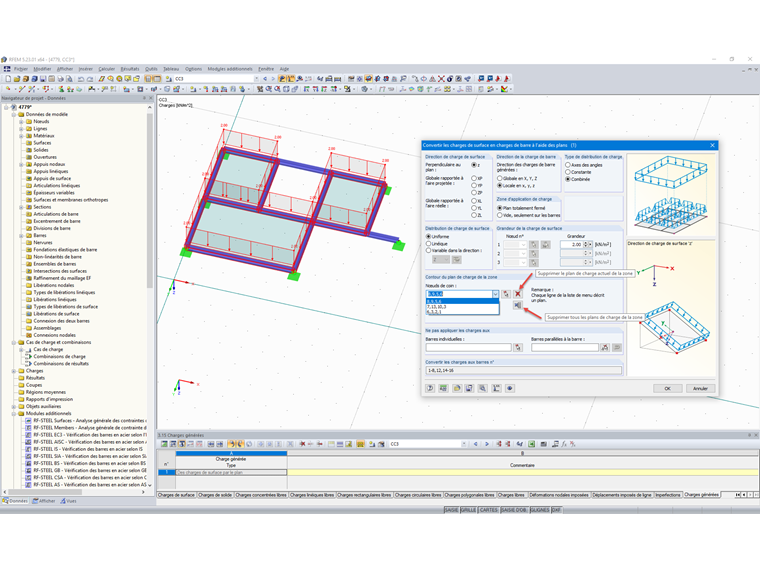Open the CC3 dropdown in table toolbar
The image size is (760, 570).
pos(464,444)
